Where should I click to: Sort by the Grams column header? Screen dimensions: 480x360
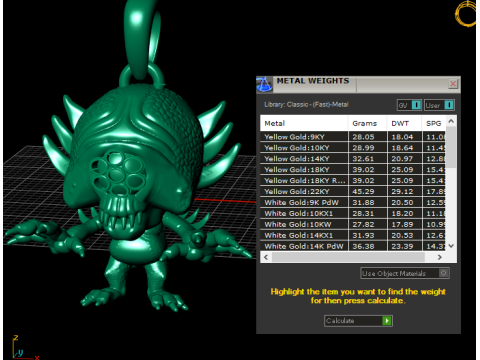coord(367,123)
